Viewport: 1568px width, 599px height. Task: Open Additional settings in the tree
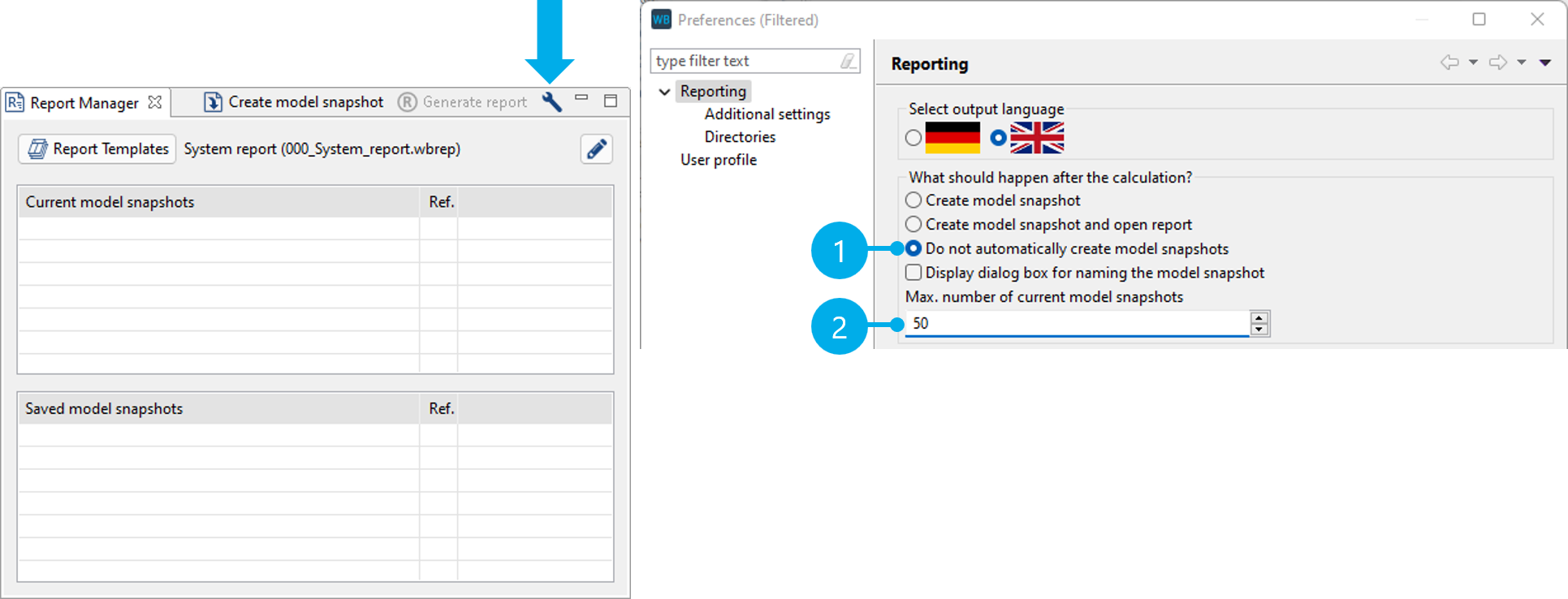pos(767,114)
